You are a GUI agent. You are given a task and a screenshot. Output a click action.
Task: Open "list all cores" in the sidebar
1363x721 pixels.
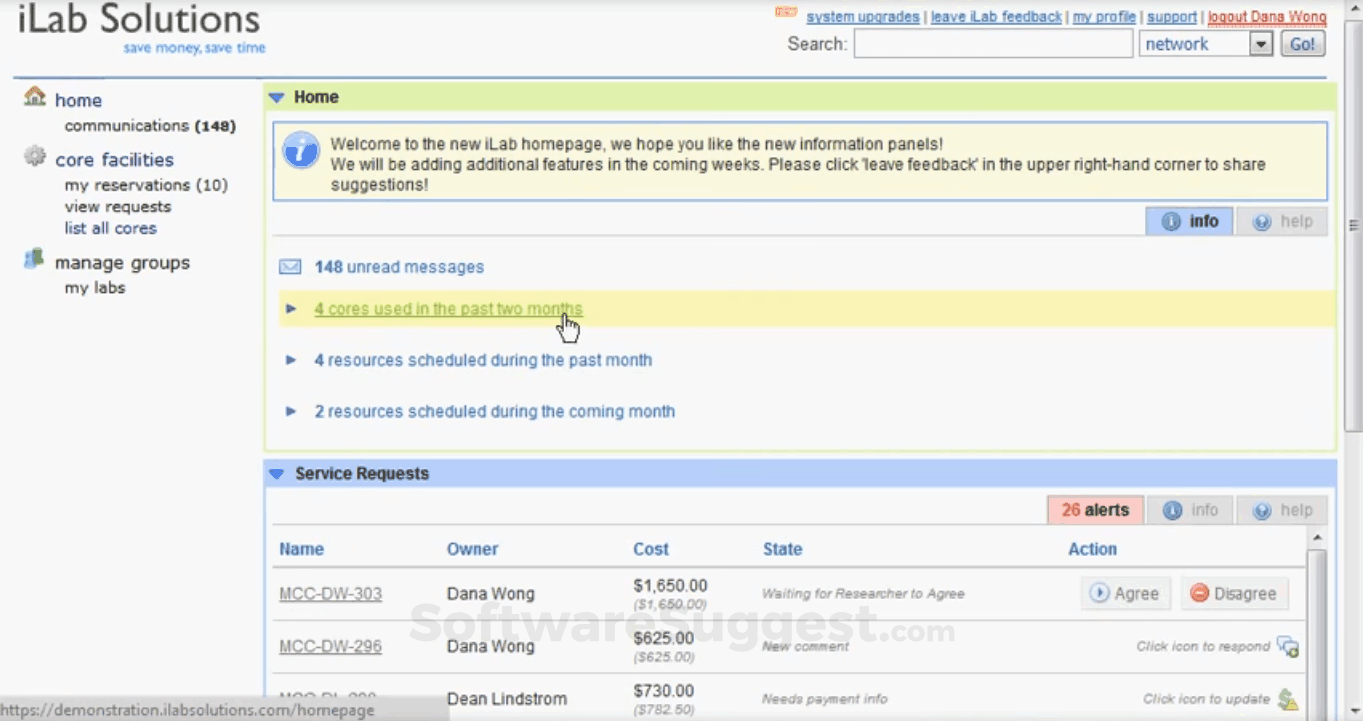(x=110, y=228)
